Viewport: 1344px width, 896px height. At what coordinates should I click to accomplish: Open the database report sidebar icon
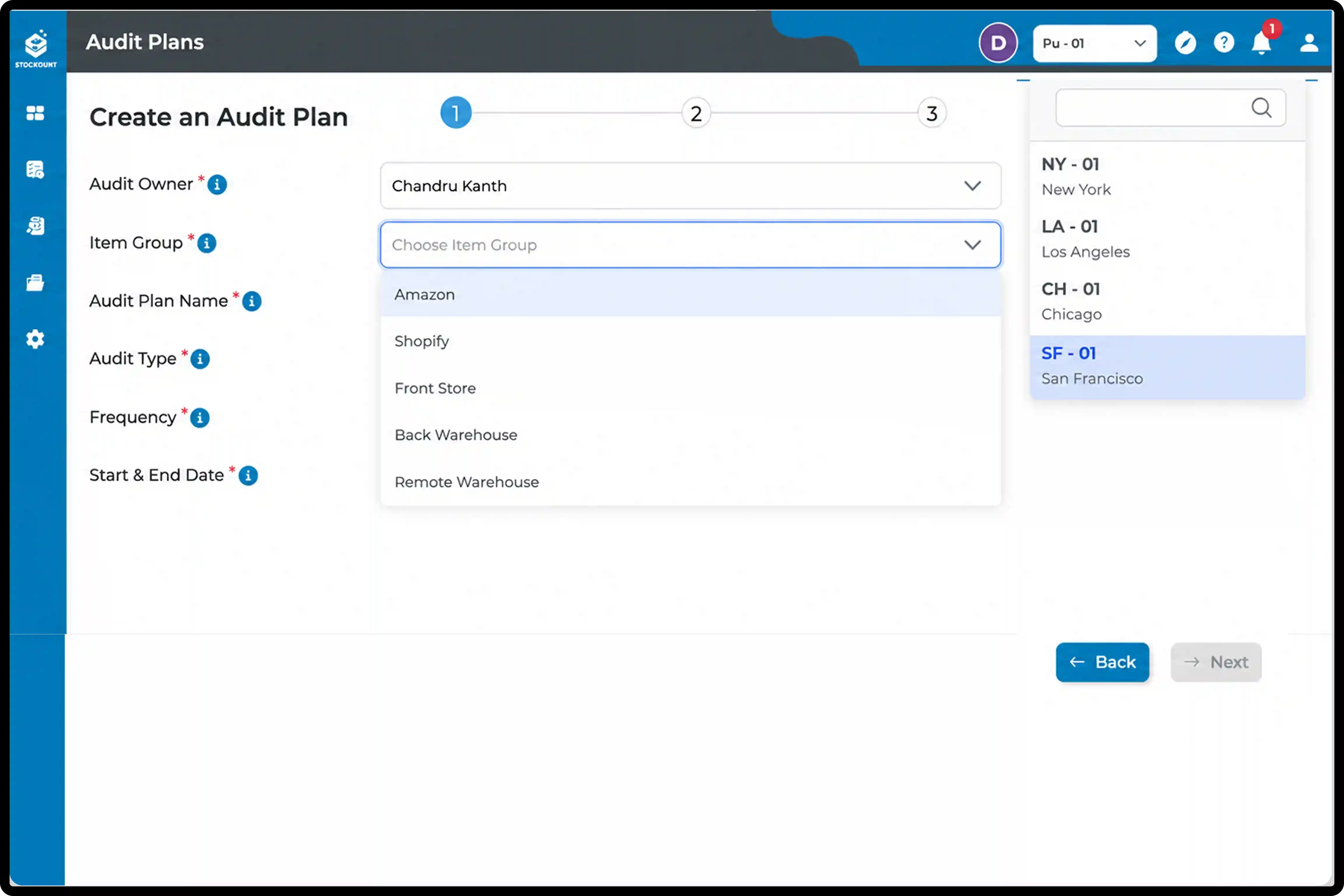[x=35, y=226]
